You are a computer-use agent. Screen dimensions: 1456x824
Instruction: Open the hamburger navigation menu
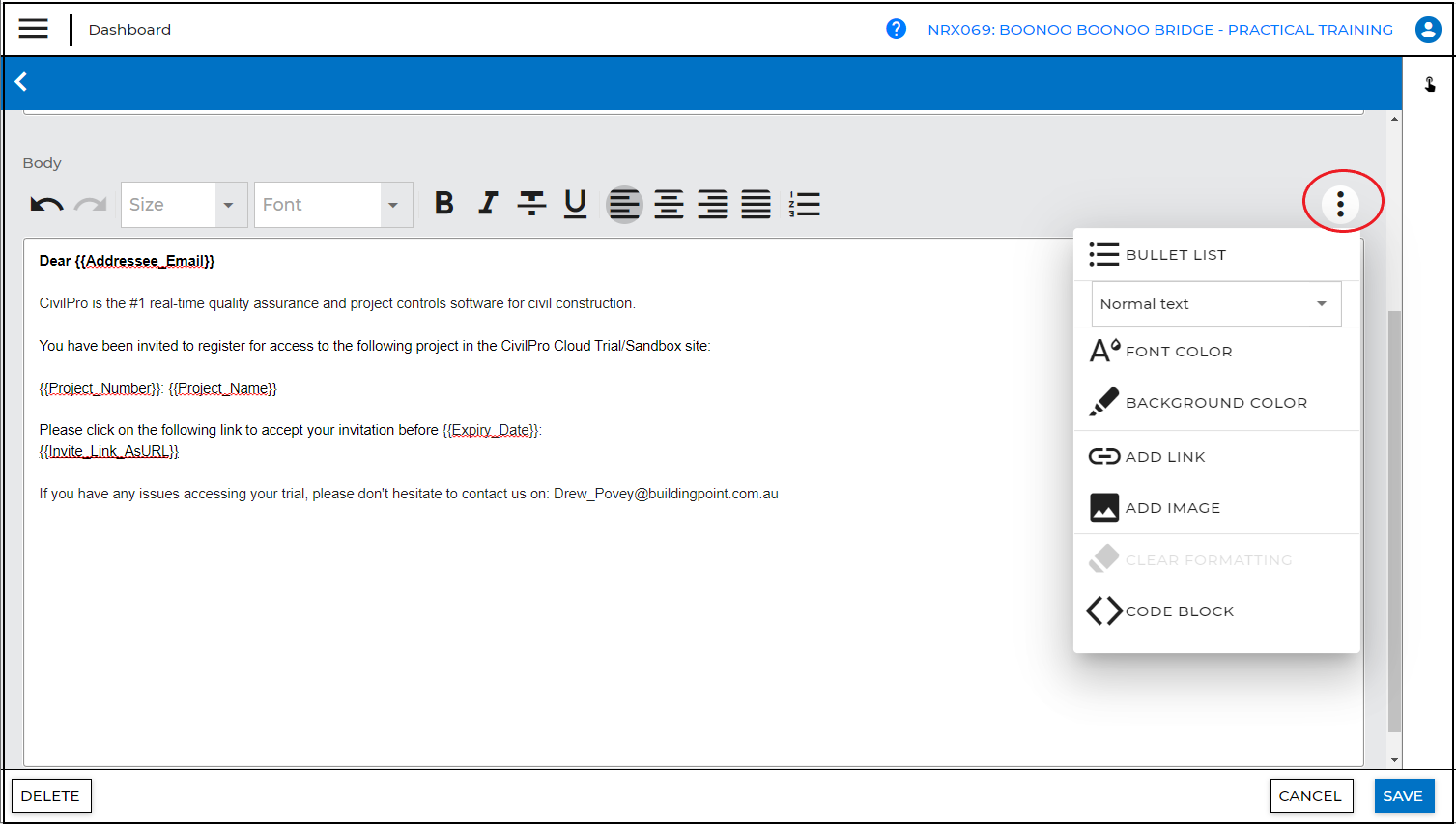34,29
